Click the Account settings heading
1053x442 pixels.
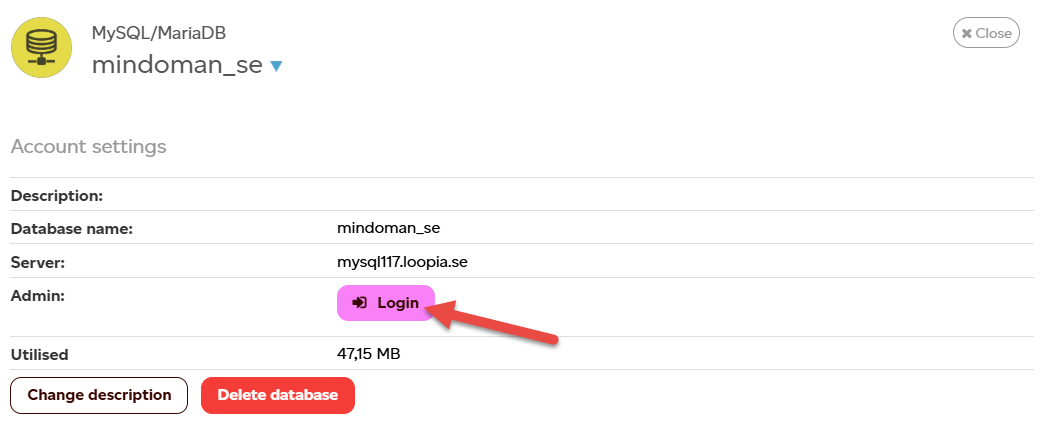pyautogui.click(x=88, y=147)
